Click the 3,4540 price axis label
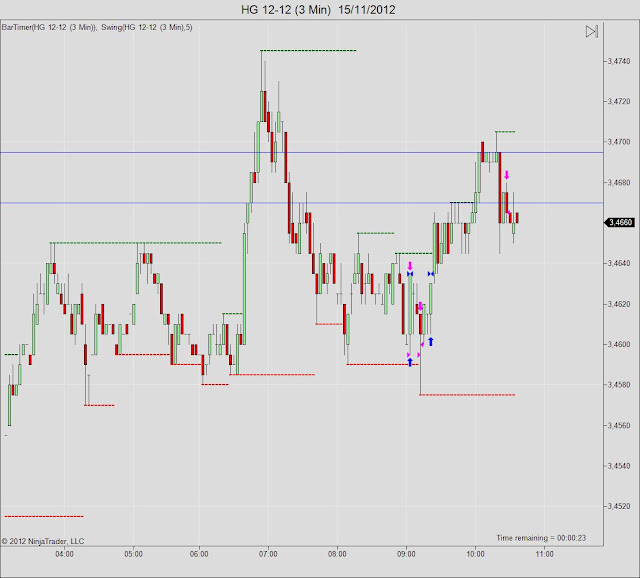The image size is (640, 578). click(x=619, y=466)
